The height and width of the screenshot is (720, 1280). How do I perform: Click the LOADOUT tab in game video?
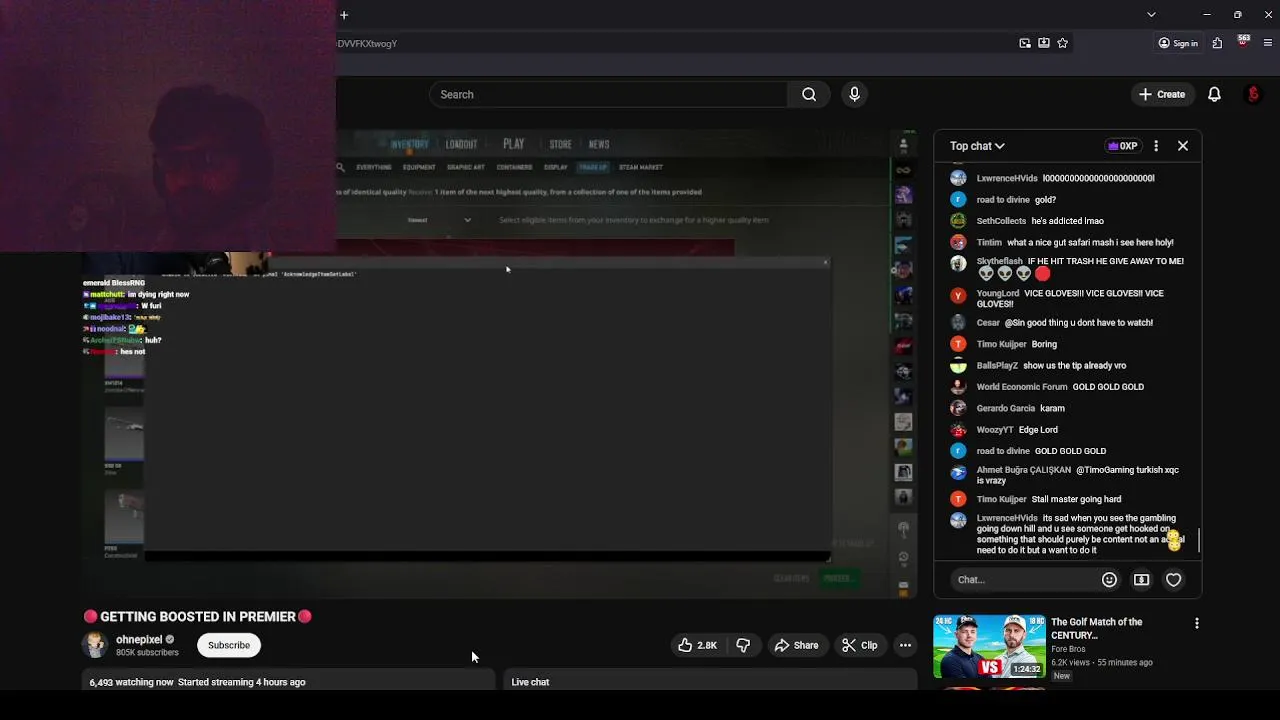(x=461, y=144)
